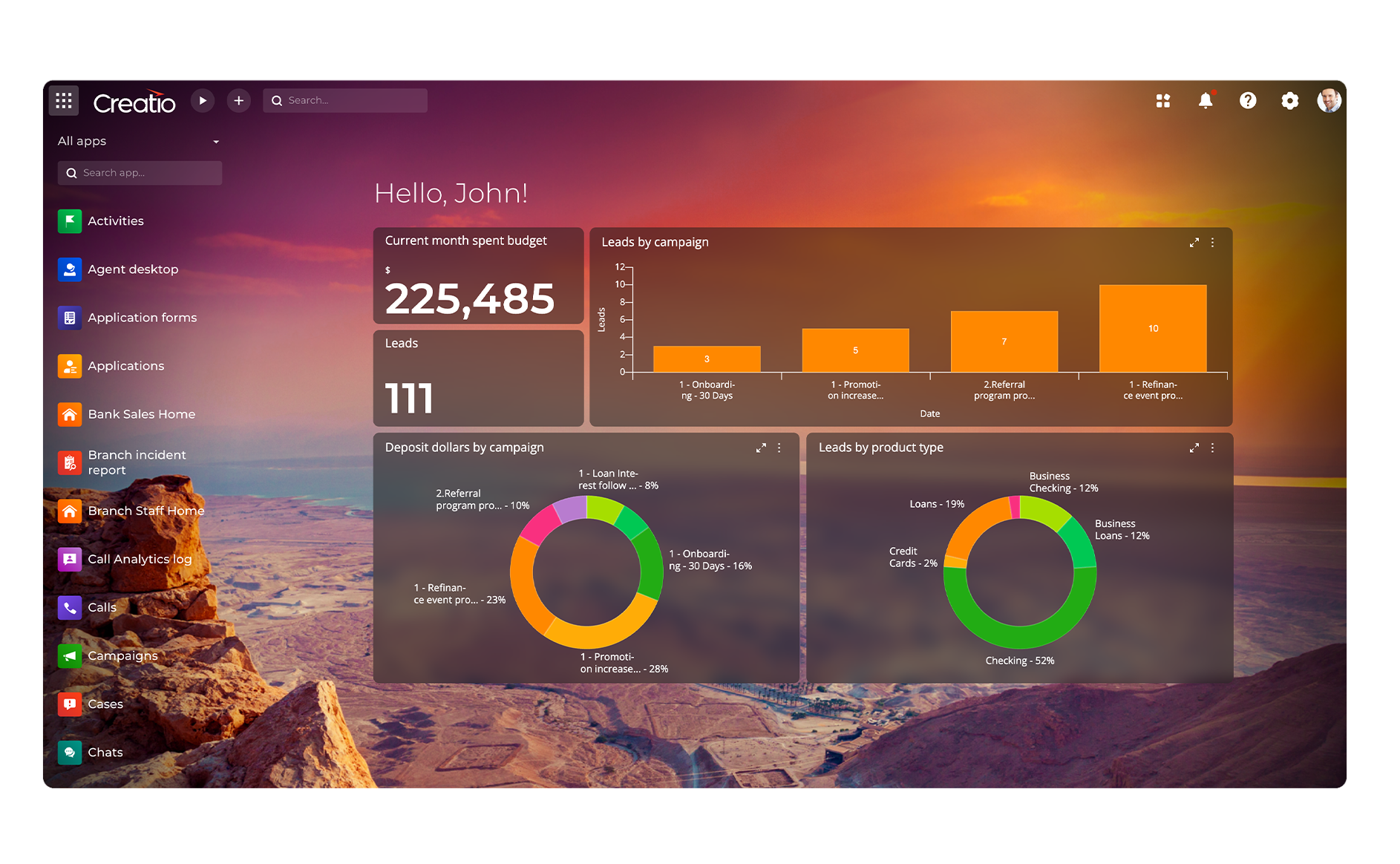Open the Activities section from sidebar
The width and height of the screenshot is (1400, 864).
[115, 220]
